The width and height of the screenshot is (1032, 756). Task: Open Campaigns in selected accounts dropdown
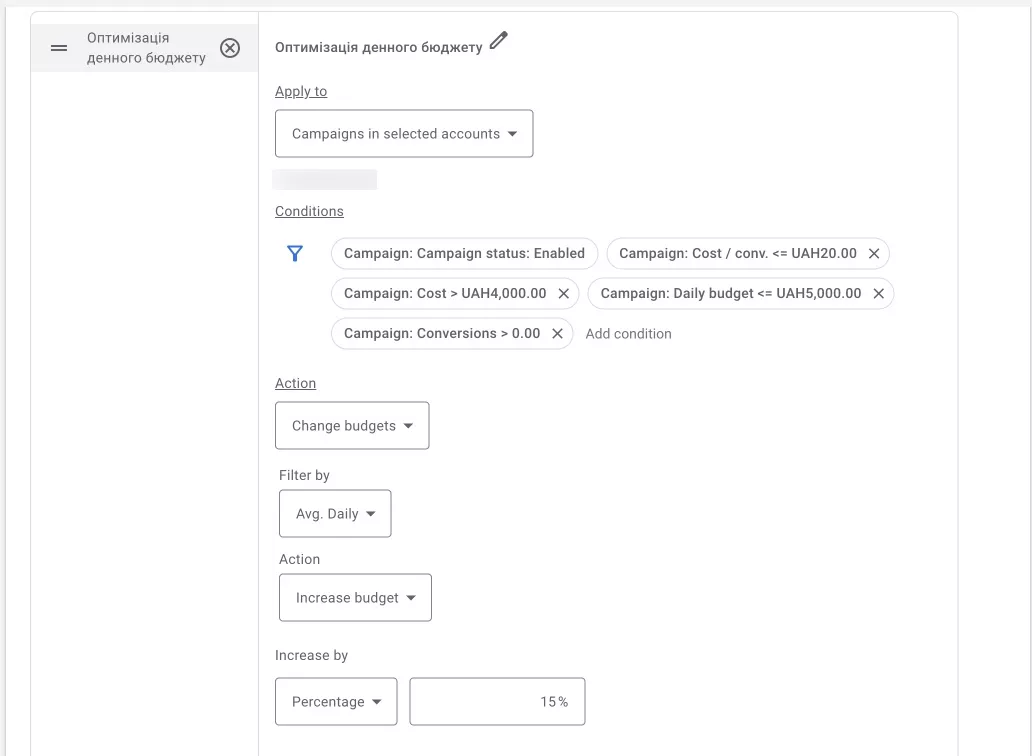click(x=404, y=134)
